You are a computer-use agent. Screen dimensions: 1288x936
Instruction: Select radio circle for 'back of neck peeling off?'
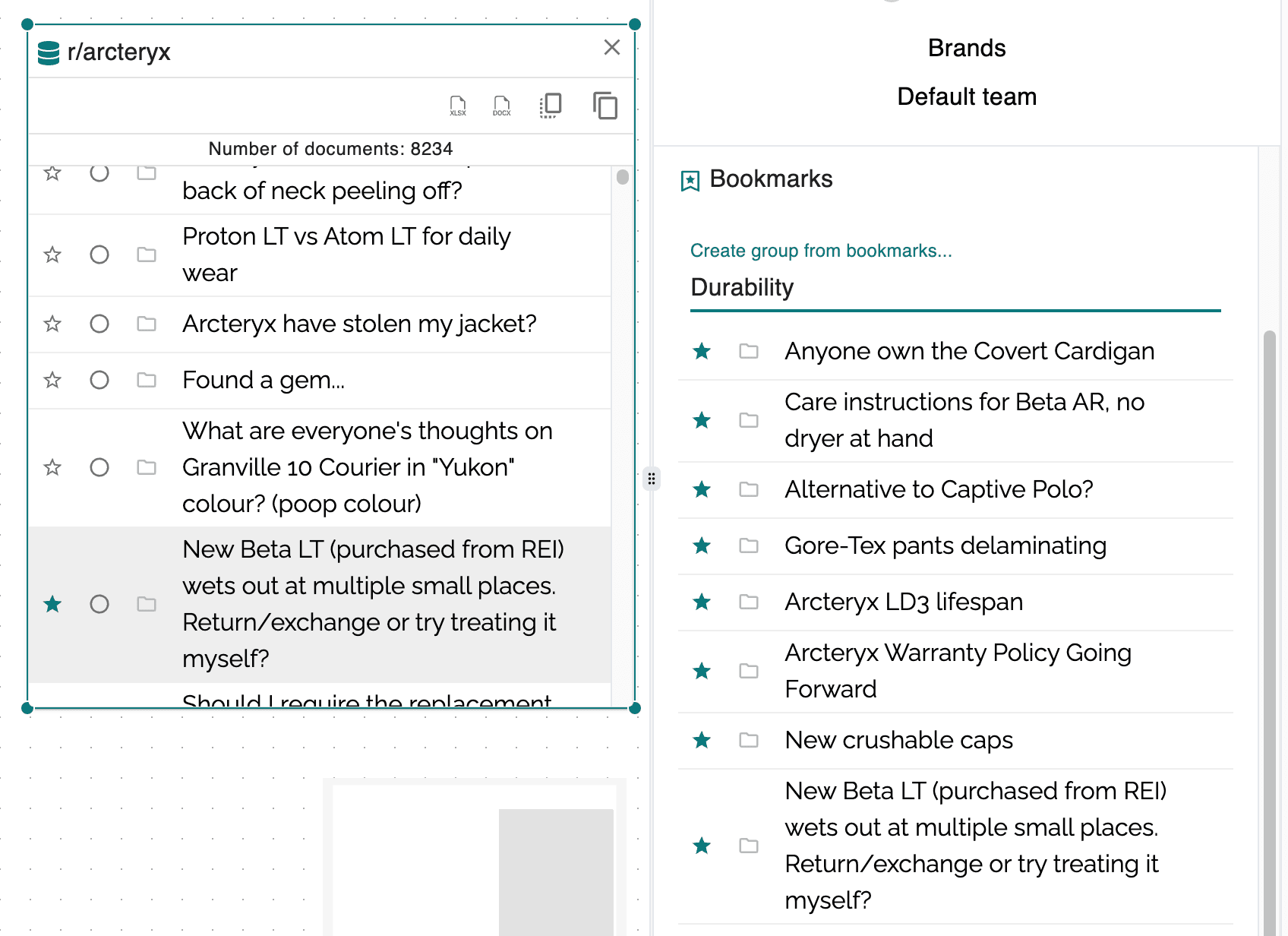[x=99, y=173]
